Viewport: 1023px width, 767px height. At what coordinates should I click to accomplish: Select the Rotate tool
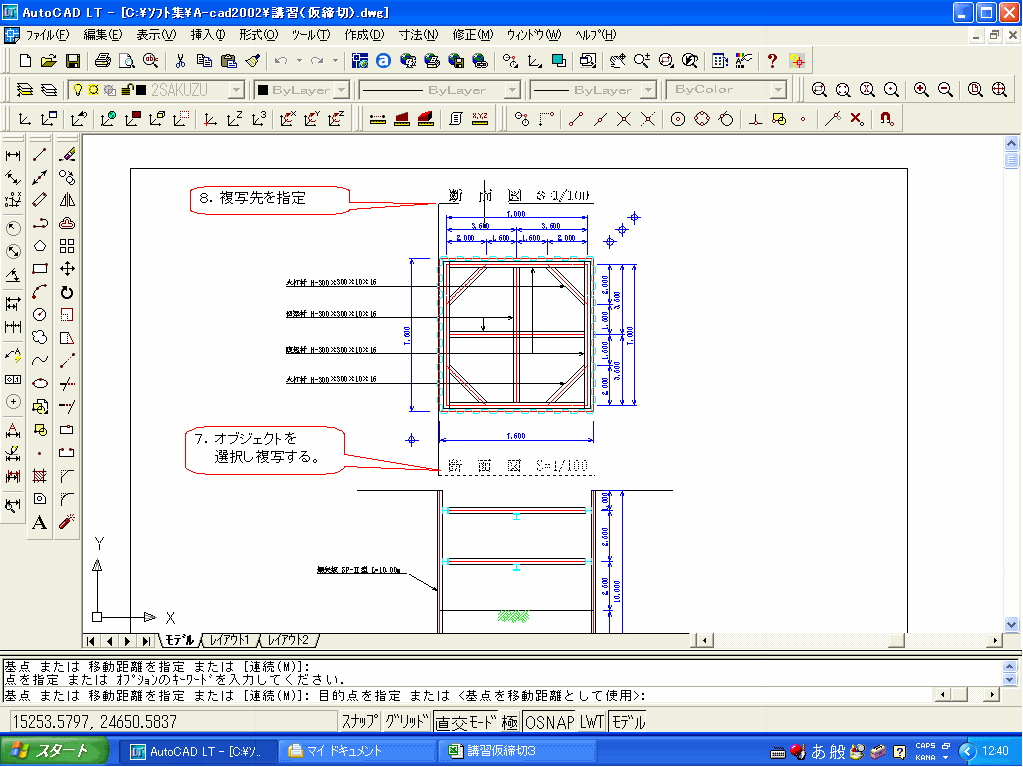pyautogui.click(x=67, y=292)
